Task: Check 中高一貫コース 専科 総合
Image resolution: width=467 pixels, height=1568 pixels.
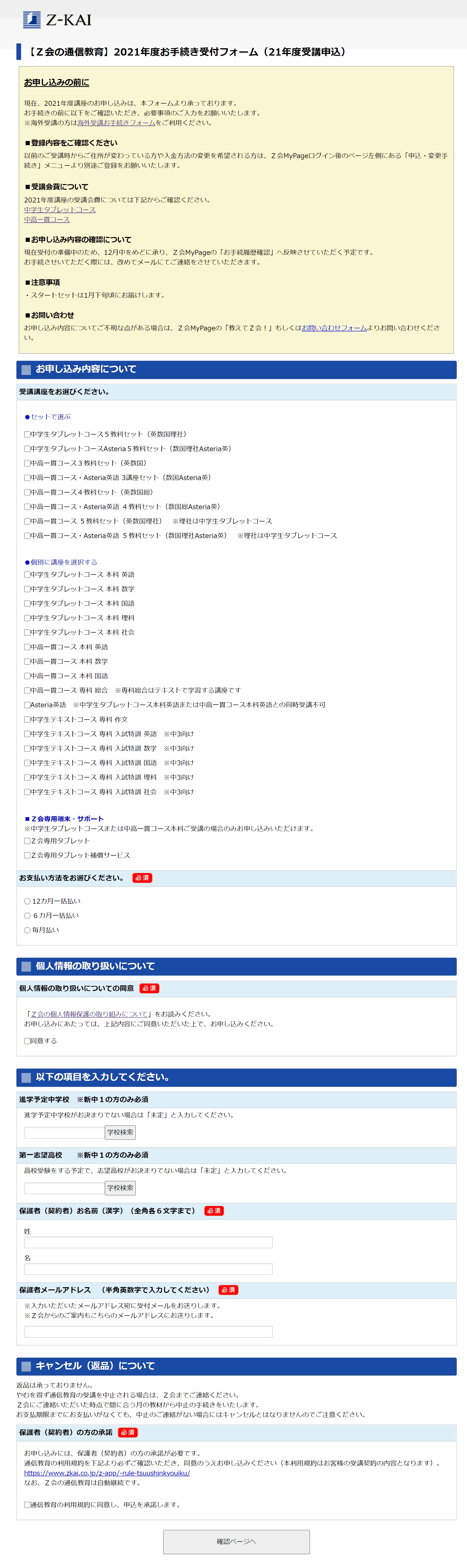Action: coord(27,691)
